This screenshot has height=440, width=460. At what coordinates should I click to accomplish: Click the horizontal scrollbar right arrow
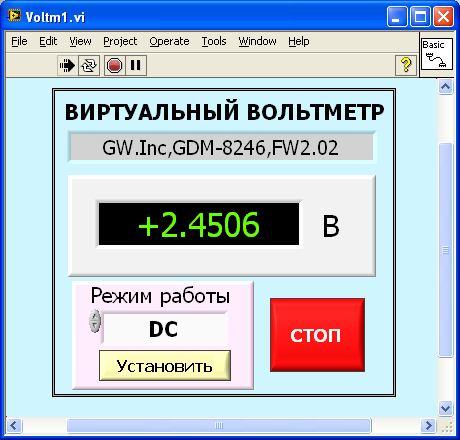(x=428, y=426)
